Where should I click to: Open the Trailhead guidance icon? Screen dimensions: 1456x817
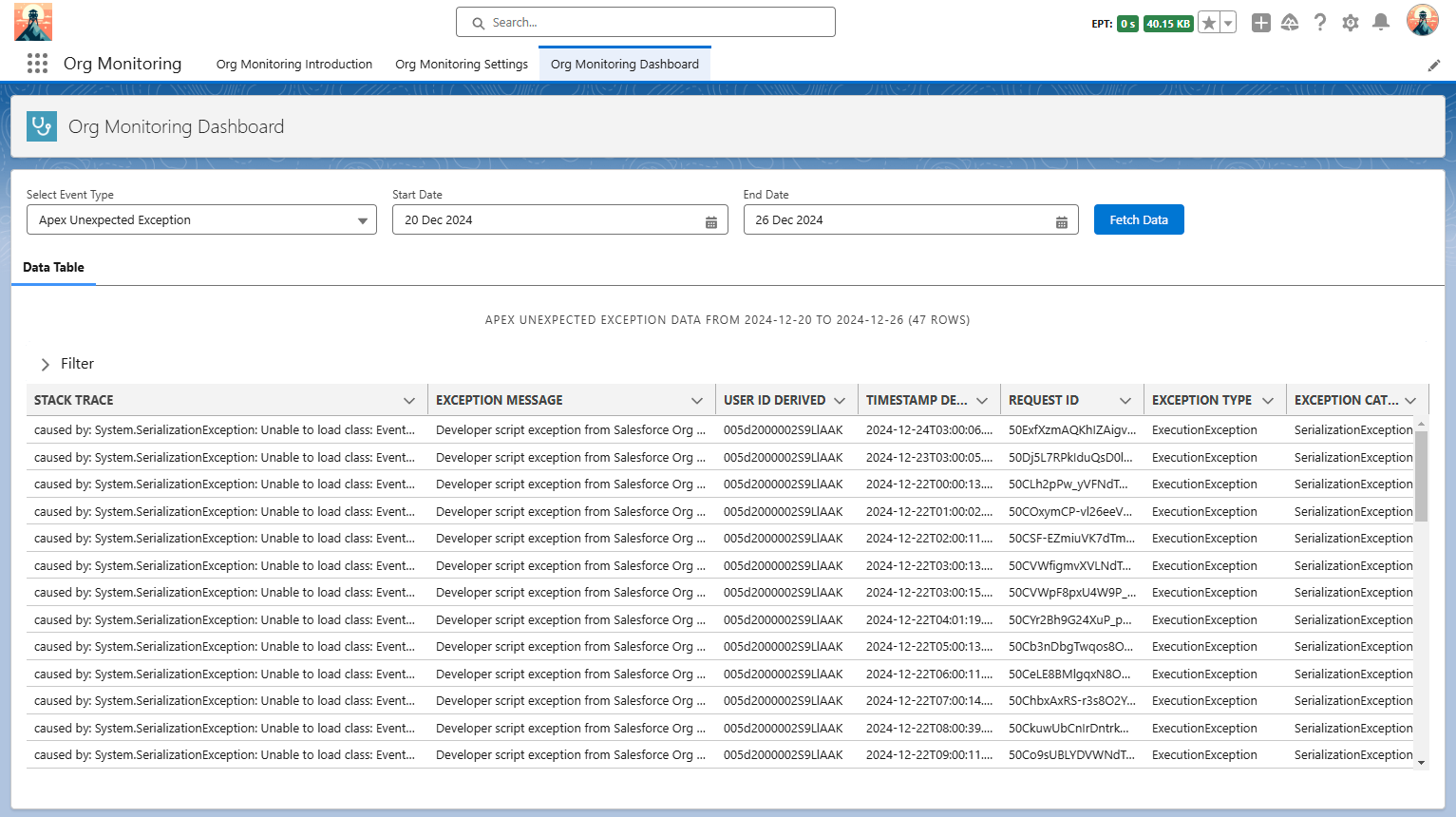coord(1290,23)
